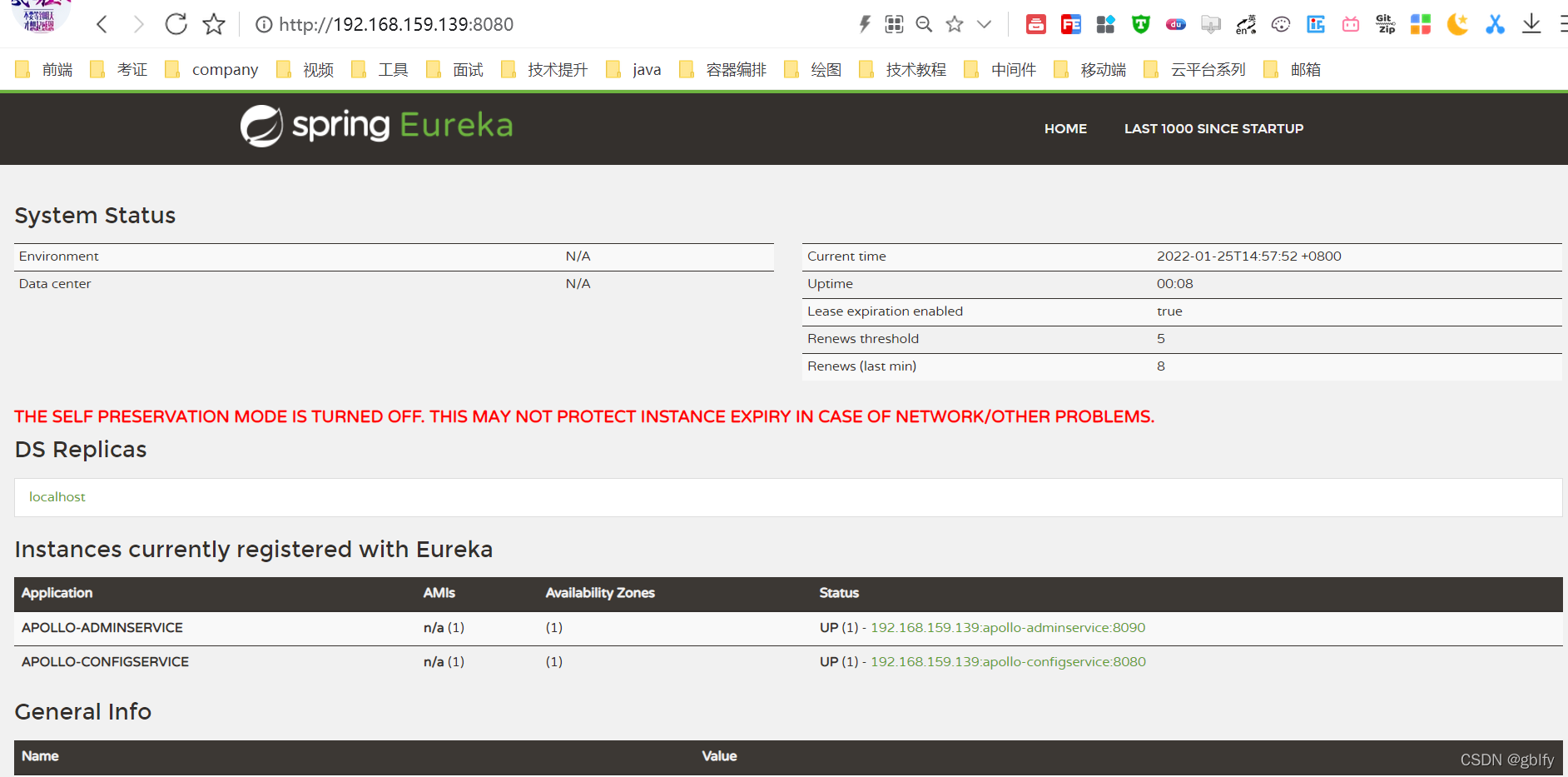Click the zoom-out magnifier icon
The width and height of the screenshot is (1568, 777).
point(924,24)
